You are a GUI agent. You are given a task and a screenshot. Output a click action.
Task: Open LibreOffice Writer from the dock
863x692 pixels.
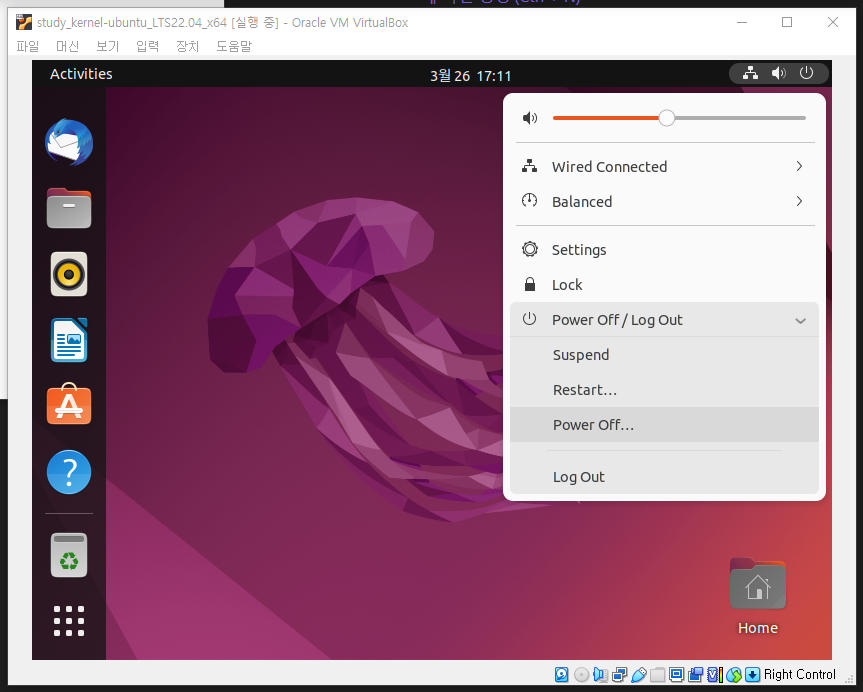(68, 340)
